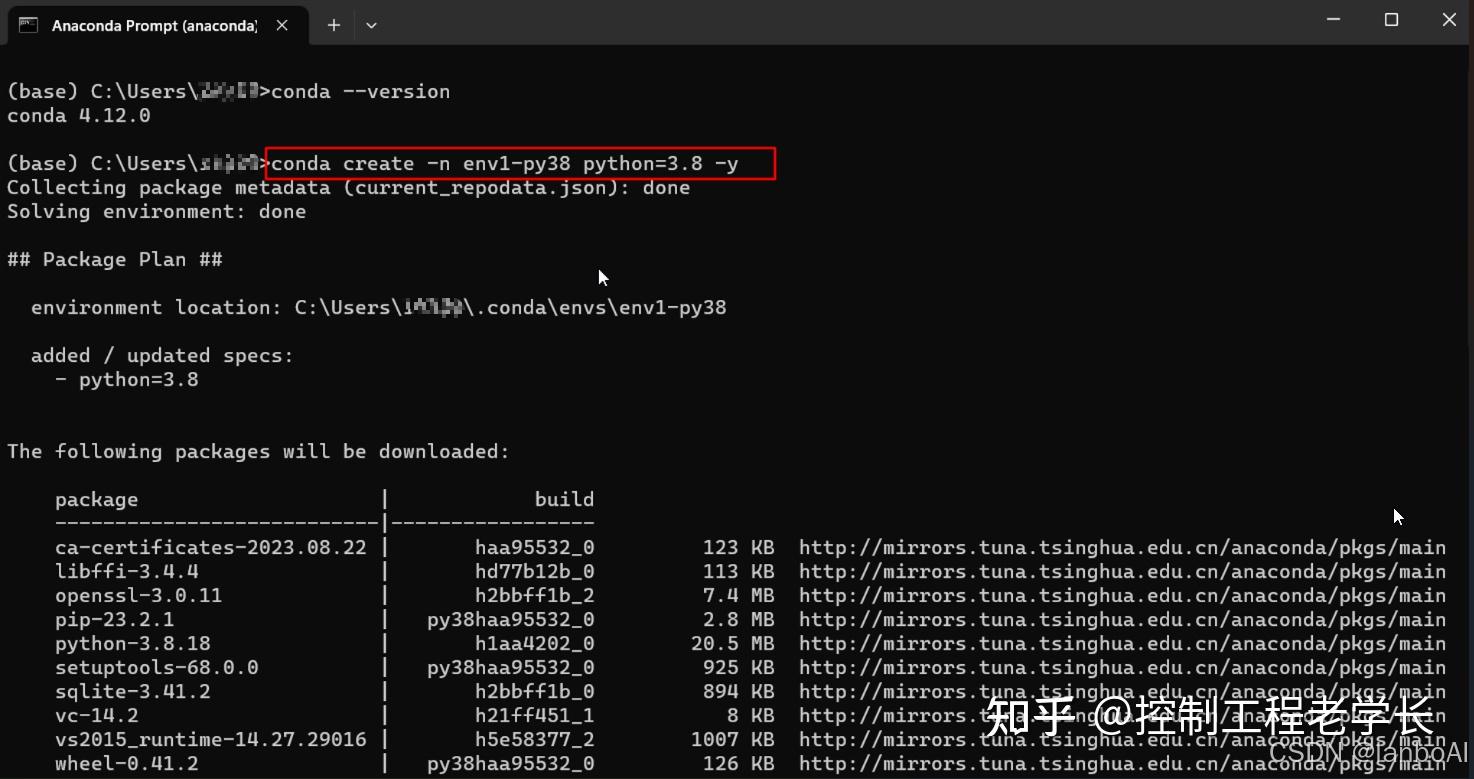Click the tsinghua mirror URL on ca-certificates line

coord(1120,547)
